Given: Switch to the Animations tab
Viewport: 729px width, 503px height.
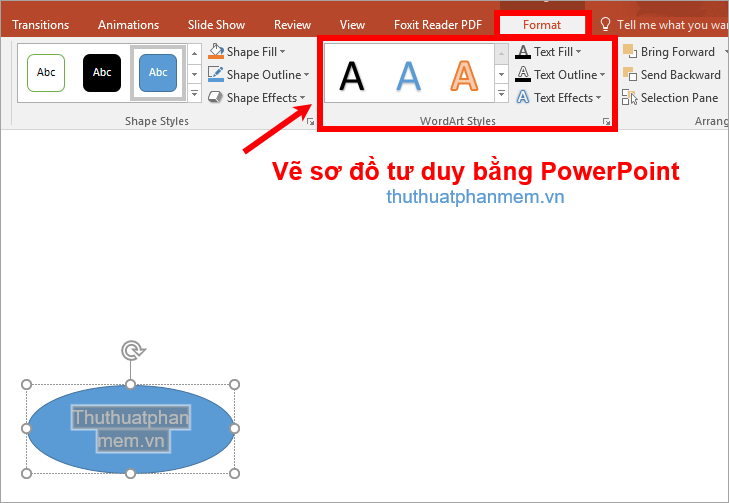Looking at the screenshot, I should [128, 25].
